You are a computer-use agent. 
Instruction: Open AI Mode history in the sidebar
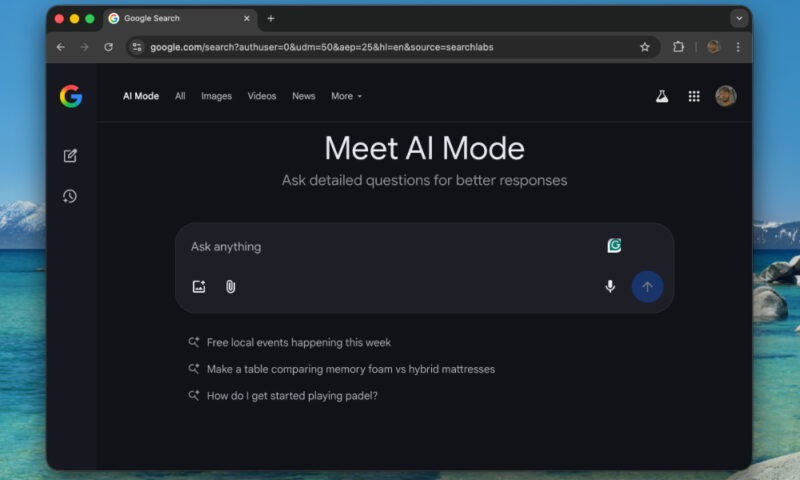(x=70, y=196)
